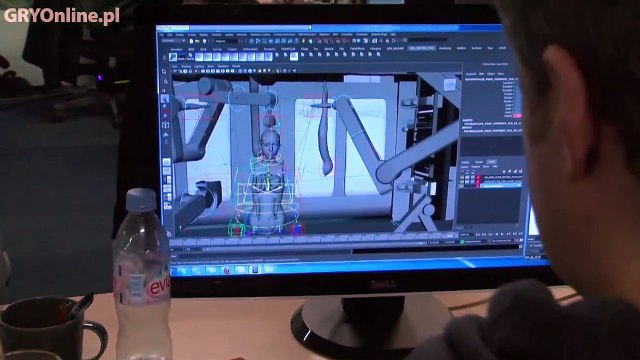Open the viewport Lighting panel menu
The height and width of the screenshot is (360, 640).
tap(199, 67)
